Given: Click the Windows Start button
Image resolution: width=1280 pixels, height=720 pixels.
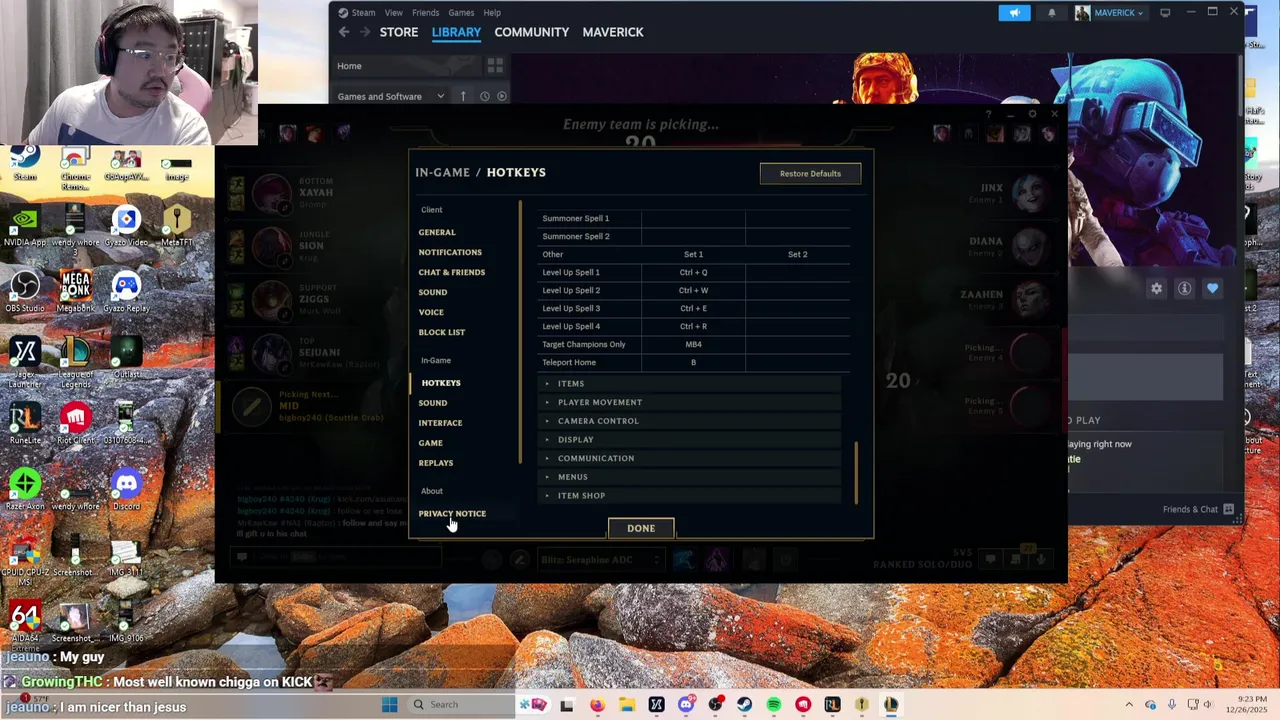Looking at the screenshot, I should 390,705.
